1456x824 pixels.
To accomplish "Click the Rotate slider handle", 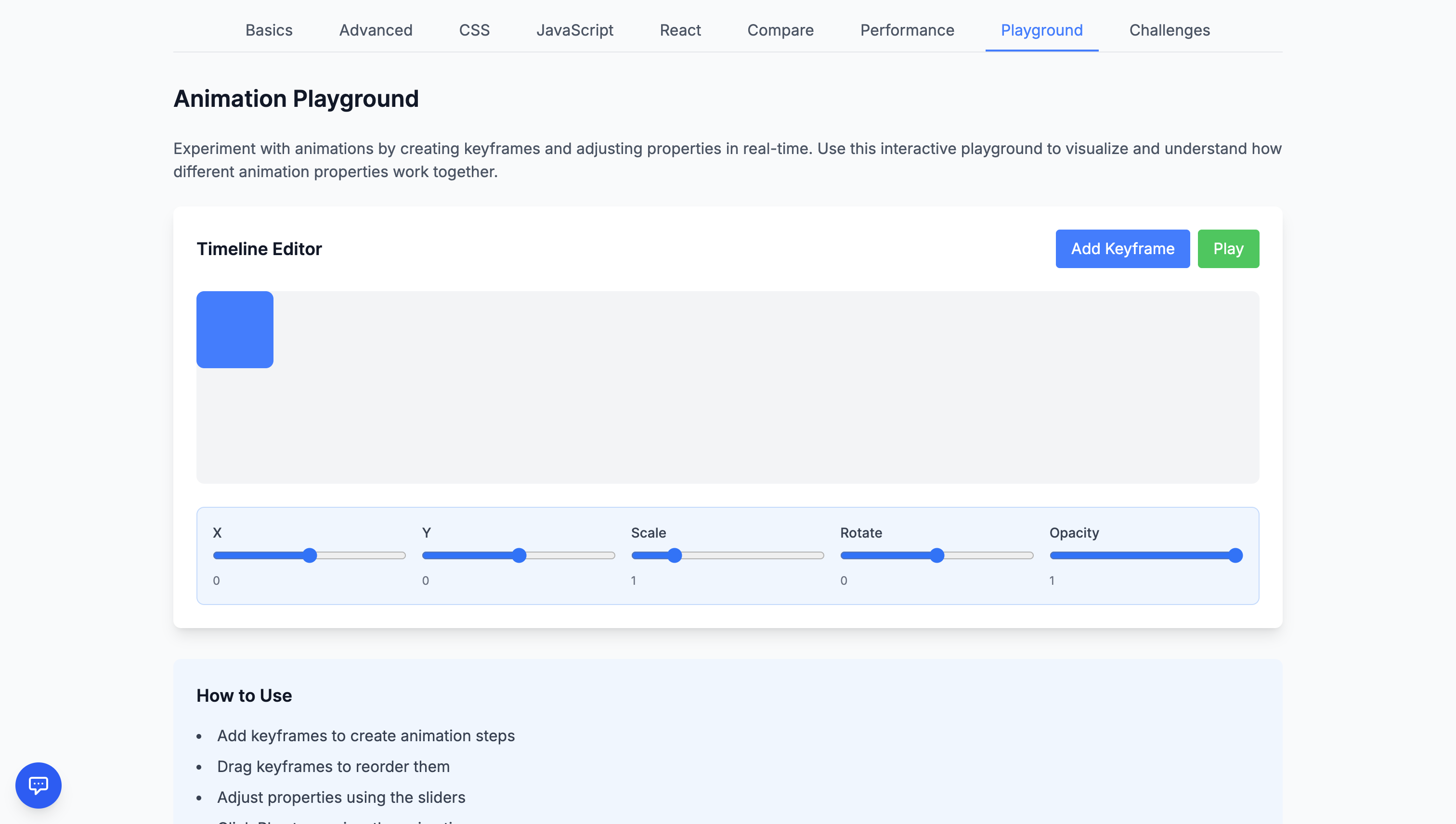I will point(937,555).
